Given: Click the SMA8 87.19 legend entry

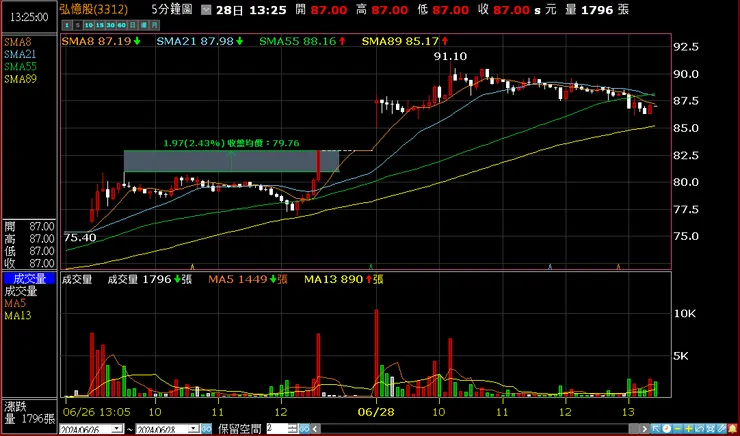Looking at the screenshot, I should pos(101,41).
